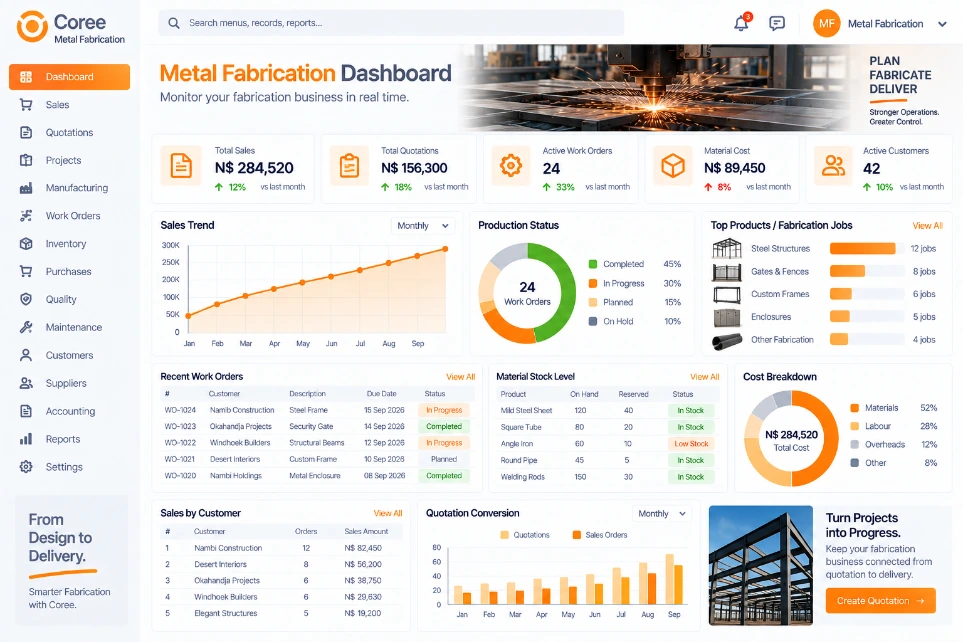Open the Dashboard menu item
This screenshot has width=963, height=642.
[x=69, y=77]
